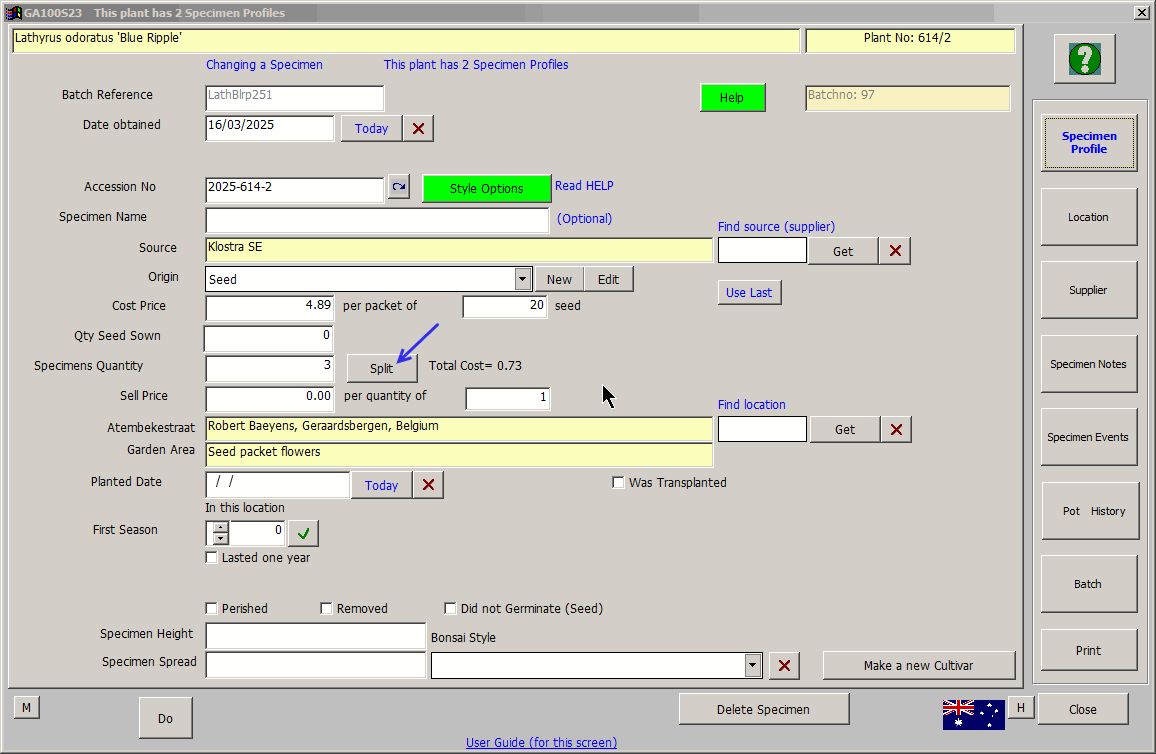This screenshot has width=1156, height=754.
Task: Clear the found source with red X
Action: [894, 251]
